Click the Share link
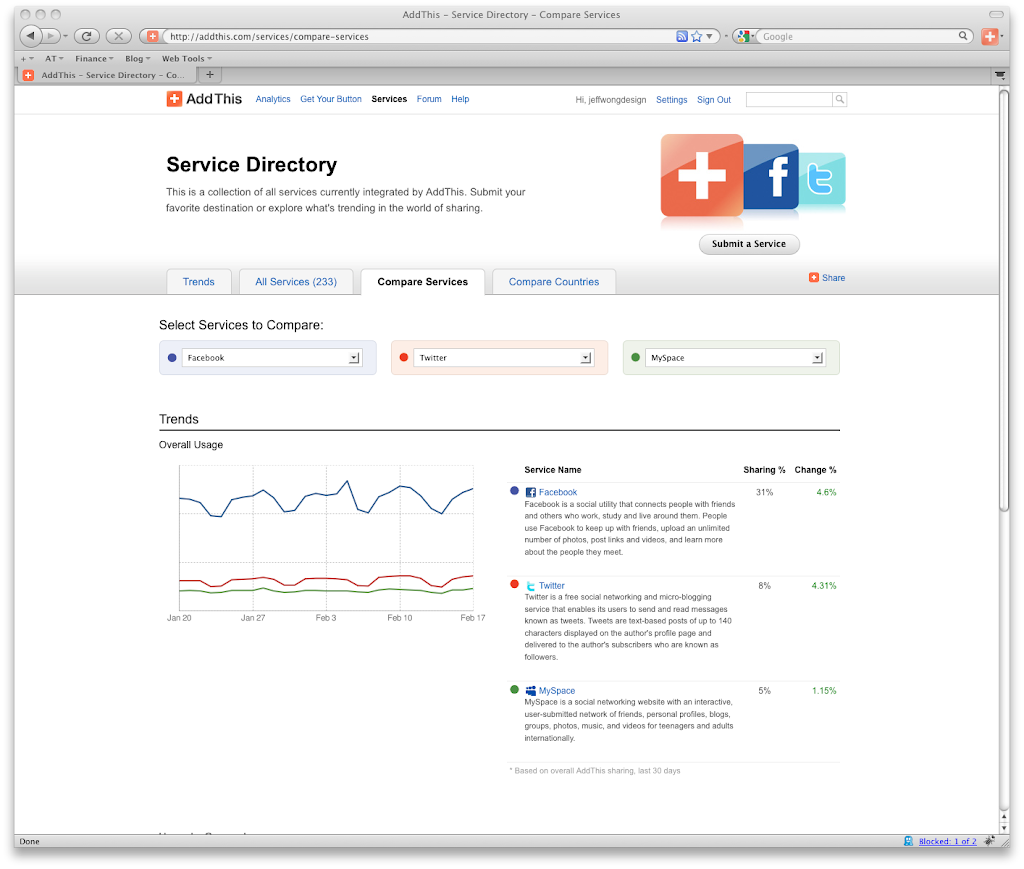 (x=833, y=277)
